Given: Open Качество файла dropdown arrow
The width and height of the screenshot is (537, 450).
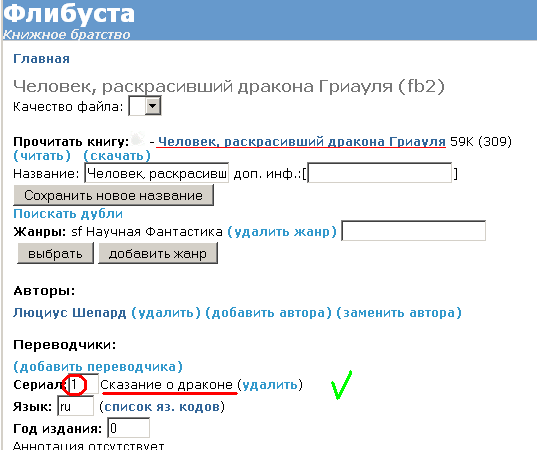Looking at the screenshot, I should coord(153,106).
